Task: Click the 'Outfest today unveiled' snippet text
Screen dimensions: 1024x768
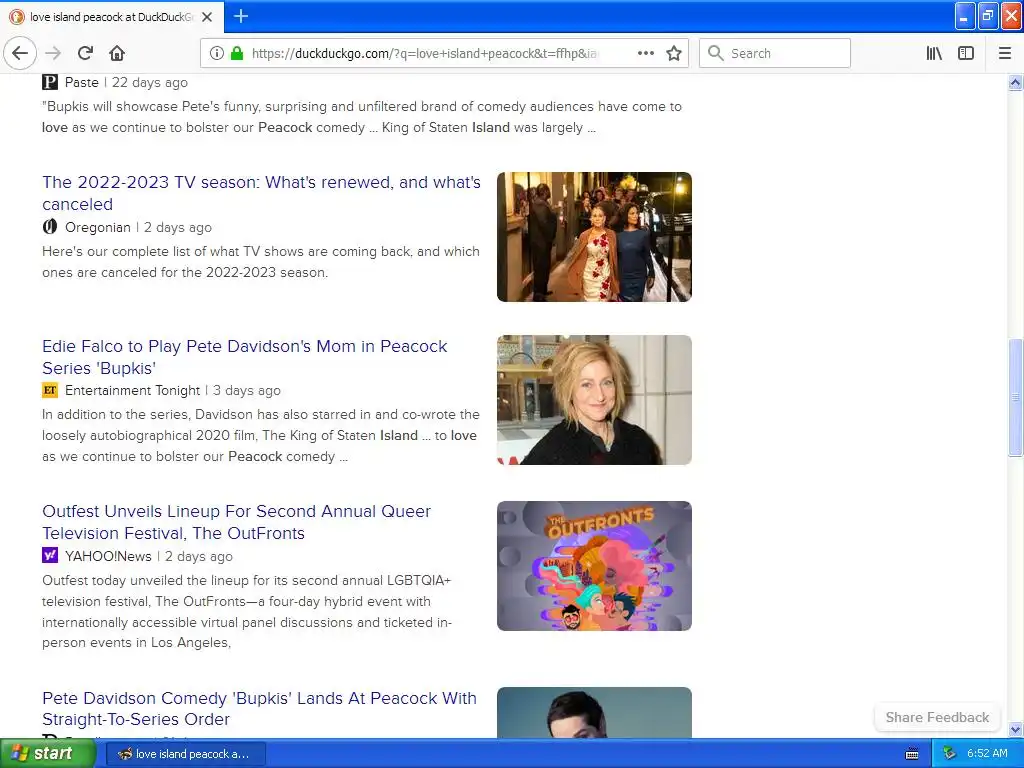Action: 247,611
